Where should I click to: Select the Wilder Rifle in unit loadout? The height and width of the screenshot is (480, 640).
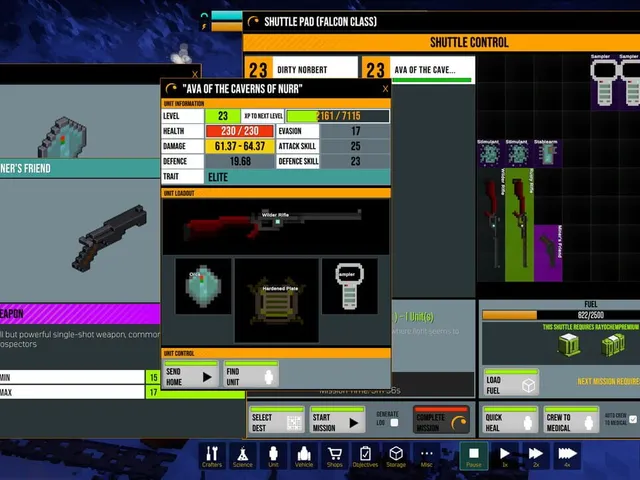tap(276, 227)
